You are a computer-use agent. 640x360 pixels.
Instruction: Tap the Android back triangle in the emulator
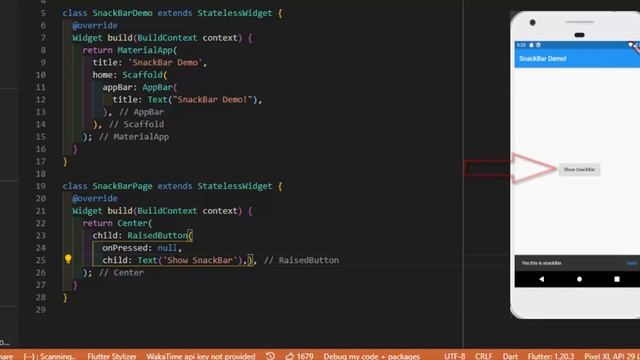[x=542, y=279]
